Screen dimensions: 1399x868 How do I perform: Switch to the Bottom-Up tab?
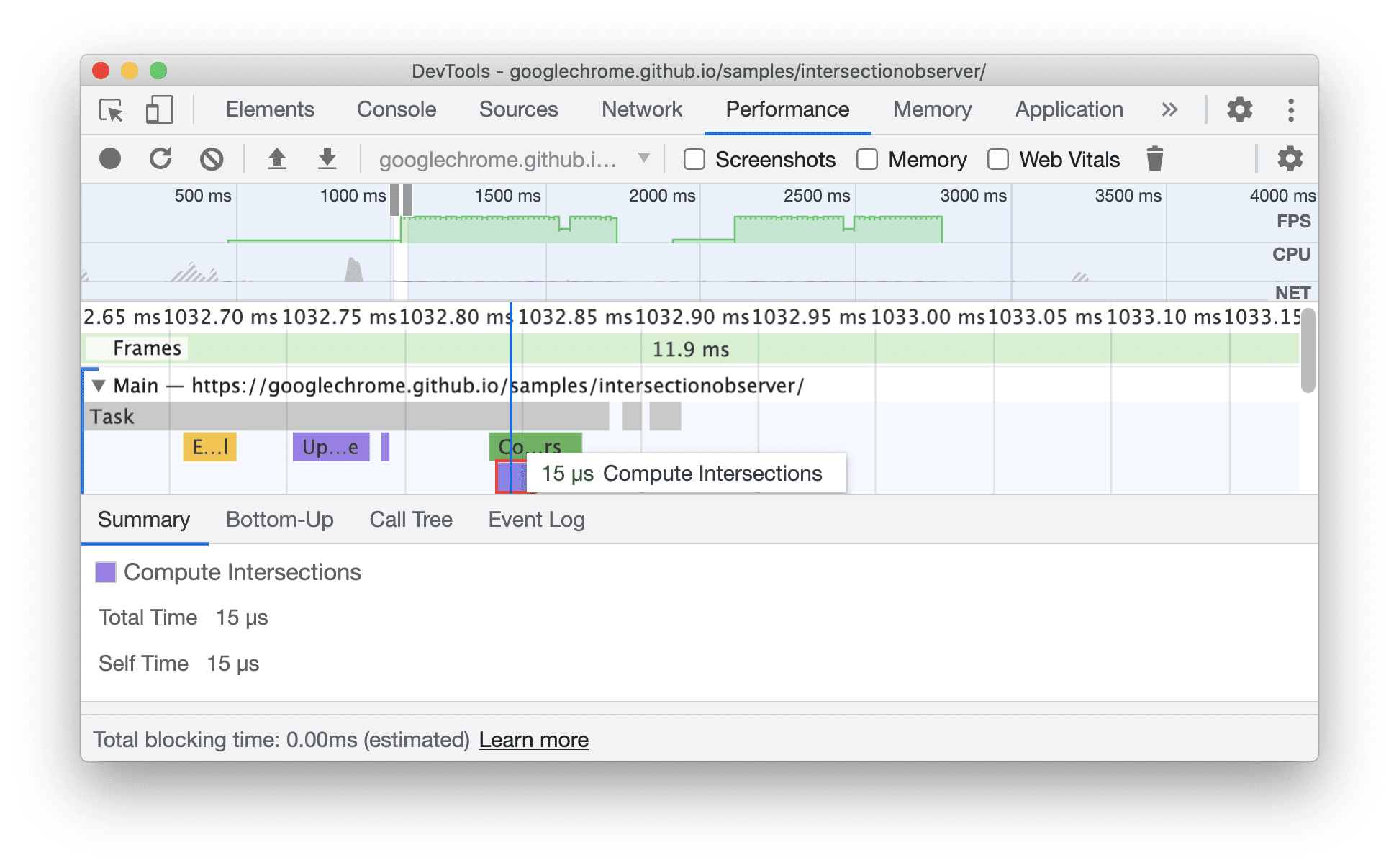tap(280, 518)
